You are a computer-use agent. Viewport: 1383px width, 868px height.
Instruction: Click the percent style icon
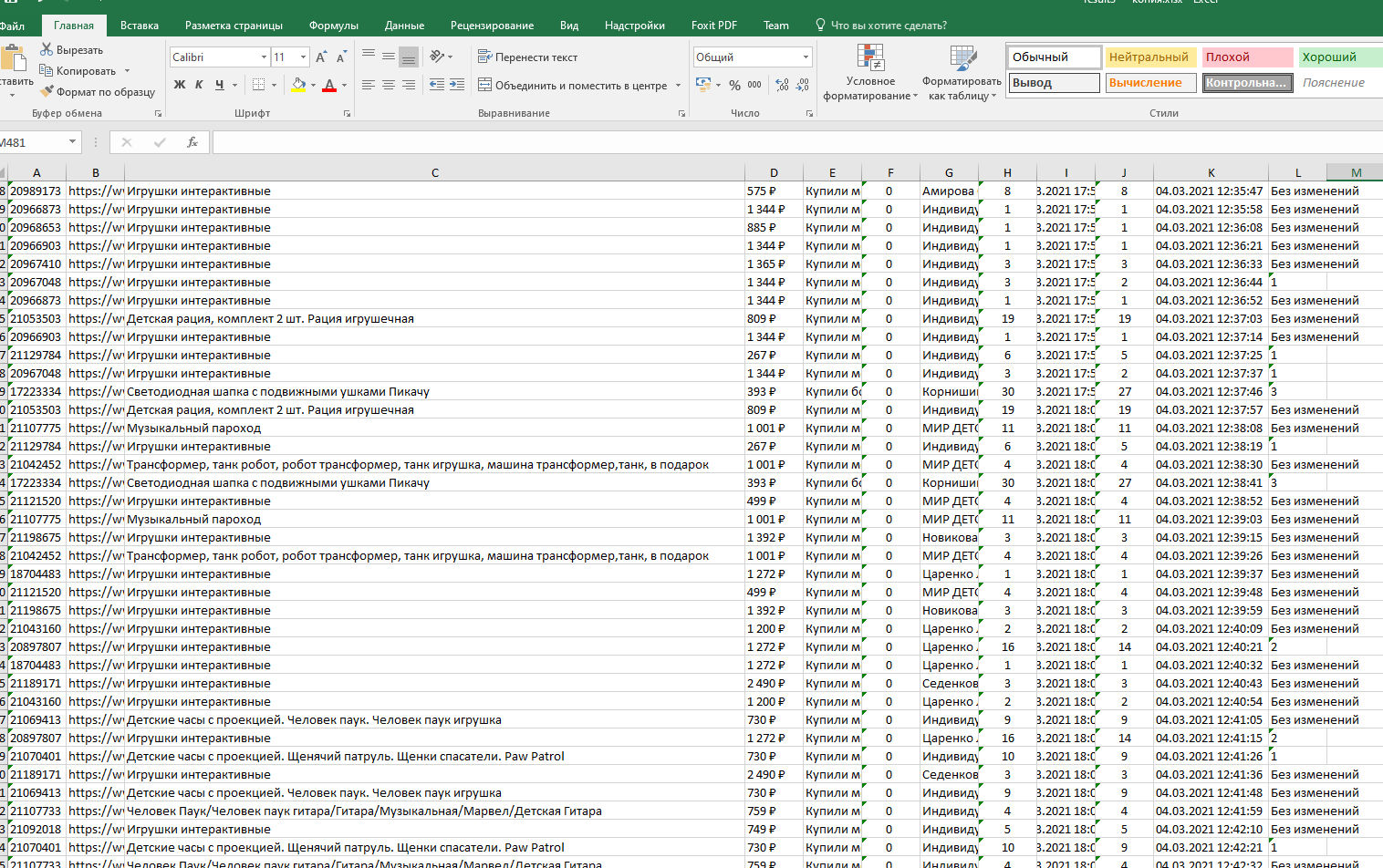point(734,85)
